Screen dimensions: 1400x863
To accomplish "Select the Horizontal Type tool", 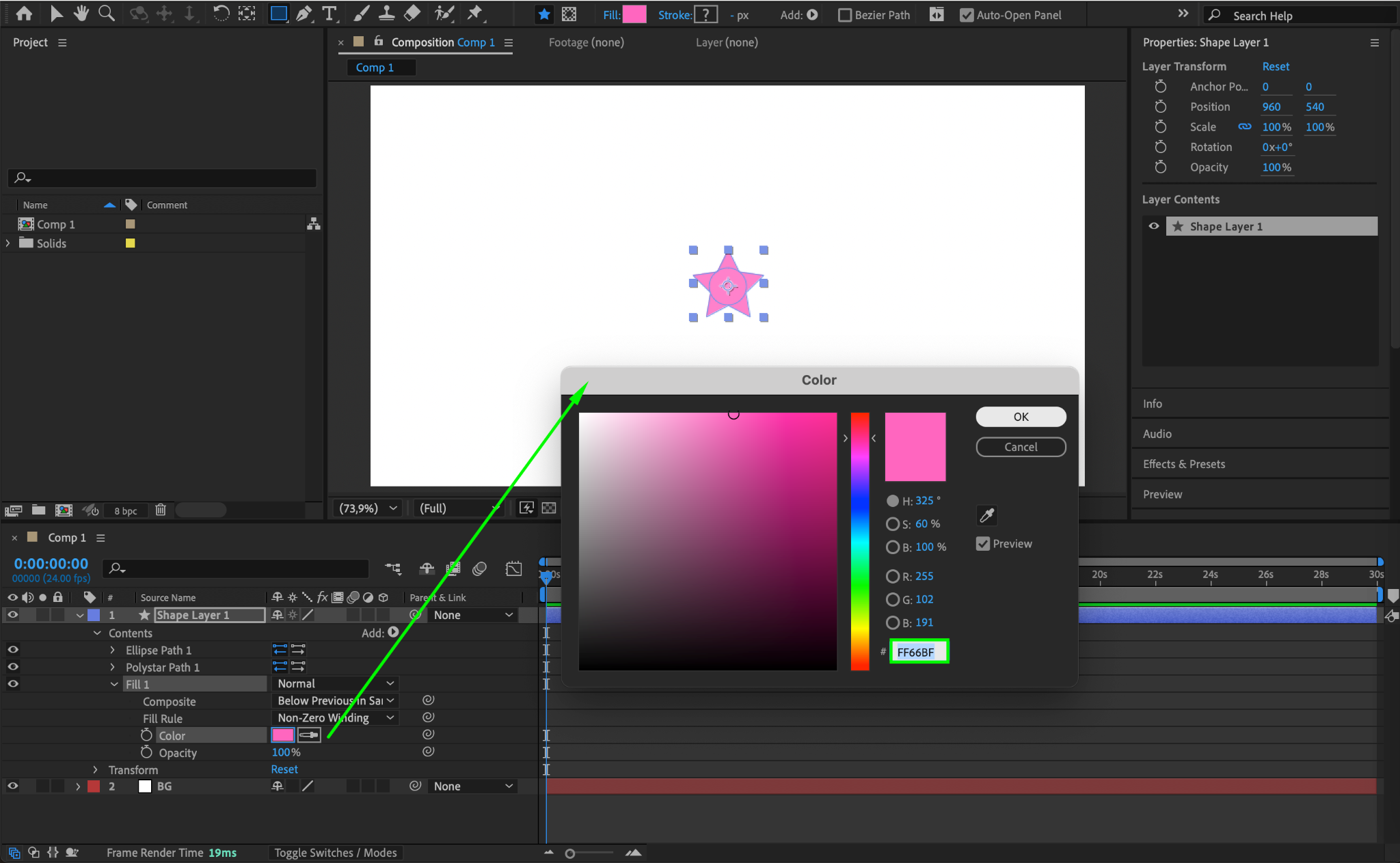I will (x=329, y=14).
